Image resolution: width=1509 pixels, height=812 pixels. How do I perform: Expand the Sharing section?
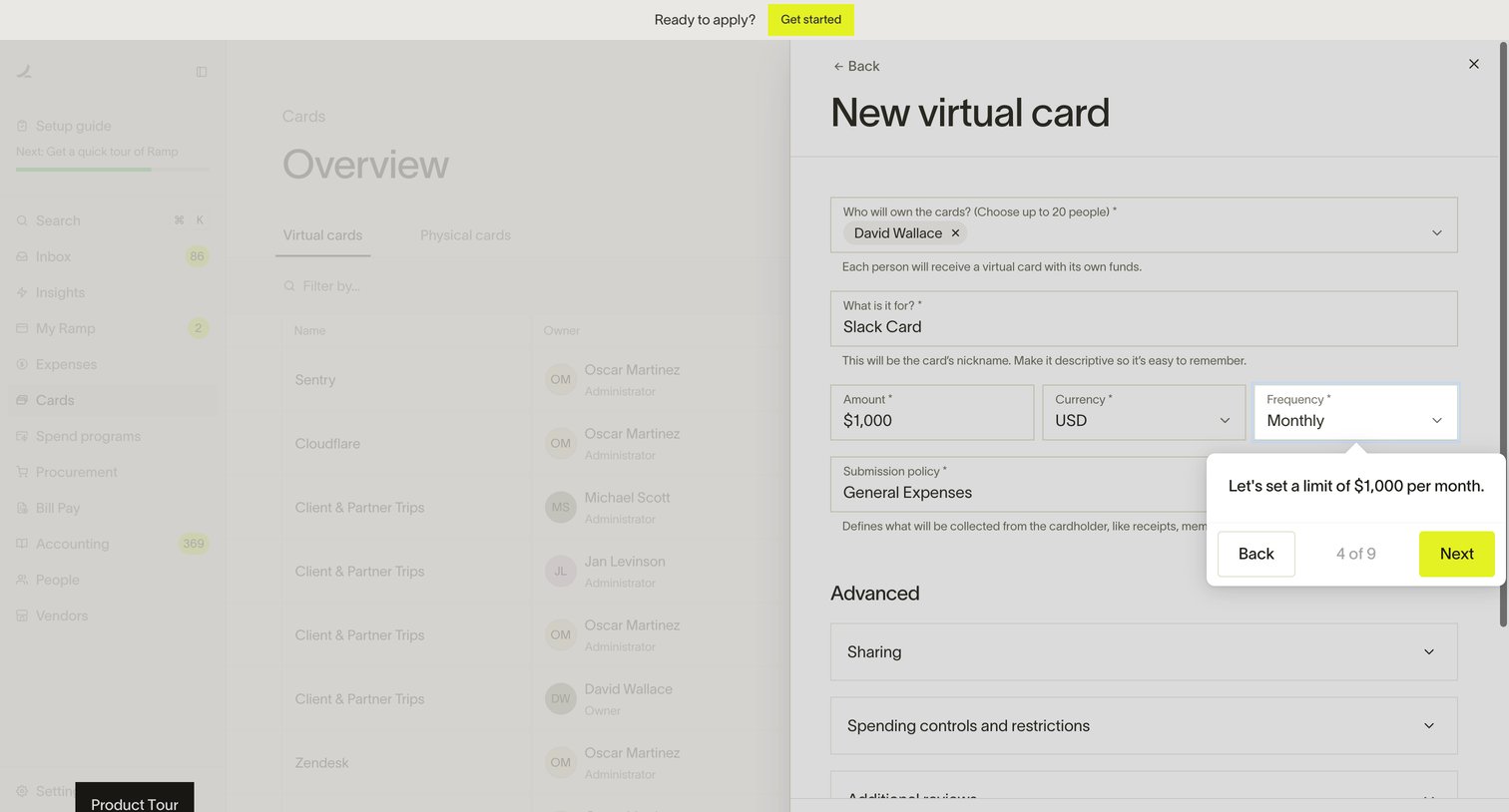(1144, 652)
